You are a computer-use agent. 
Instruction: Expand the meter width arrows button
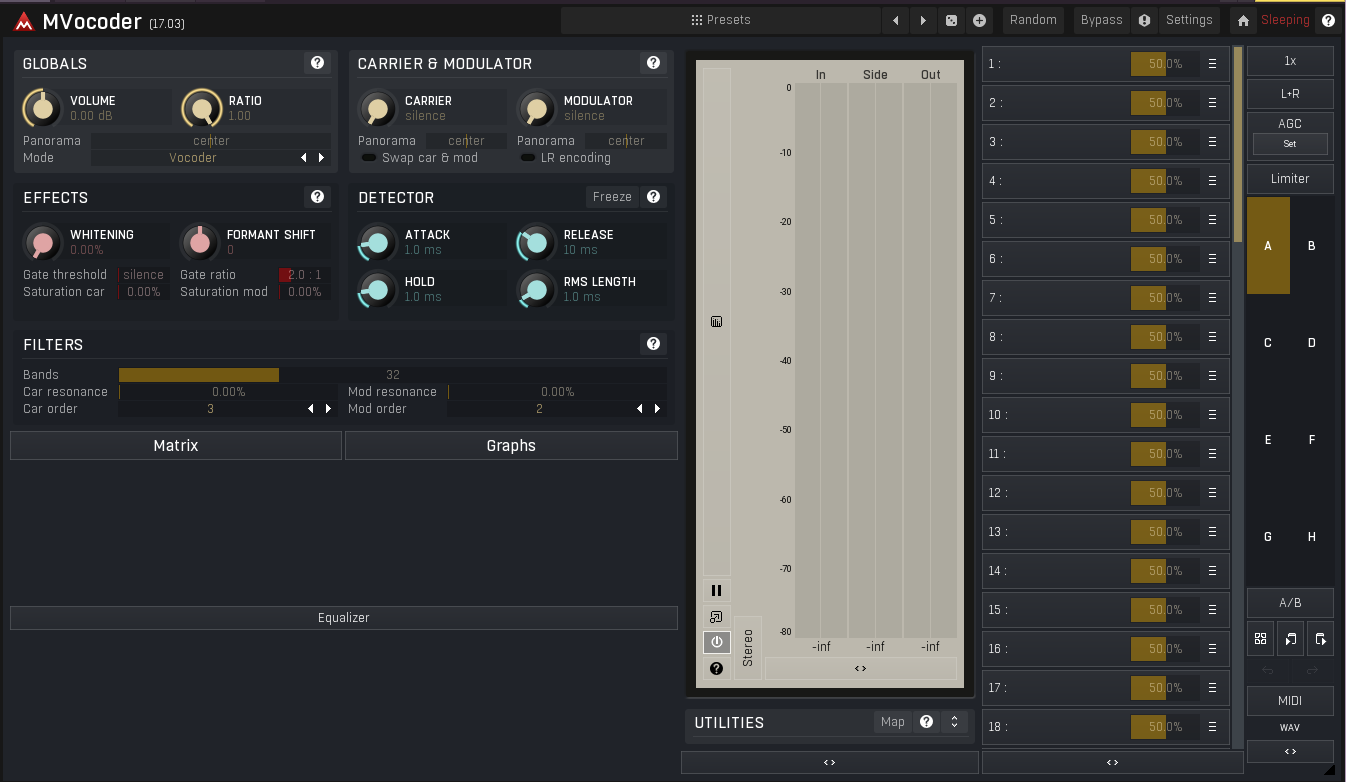[x=860, y=668]
